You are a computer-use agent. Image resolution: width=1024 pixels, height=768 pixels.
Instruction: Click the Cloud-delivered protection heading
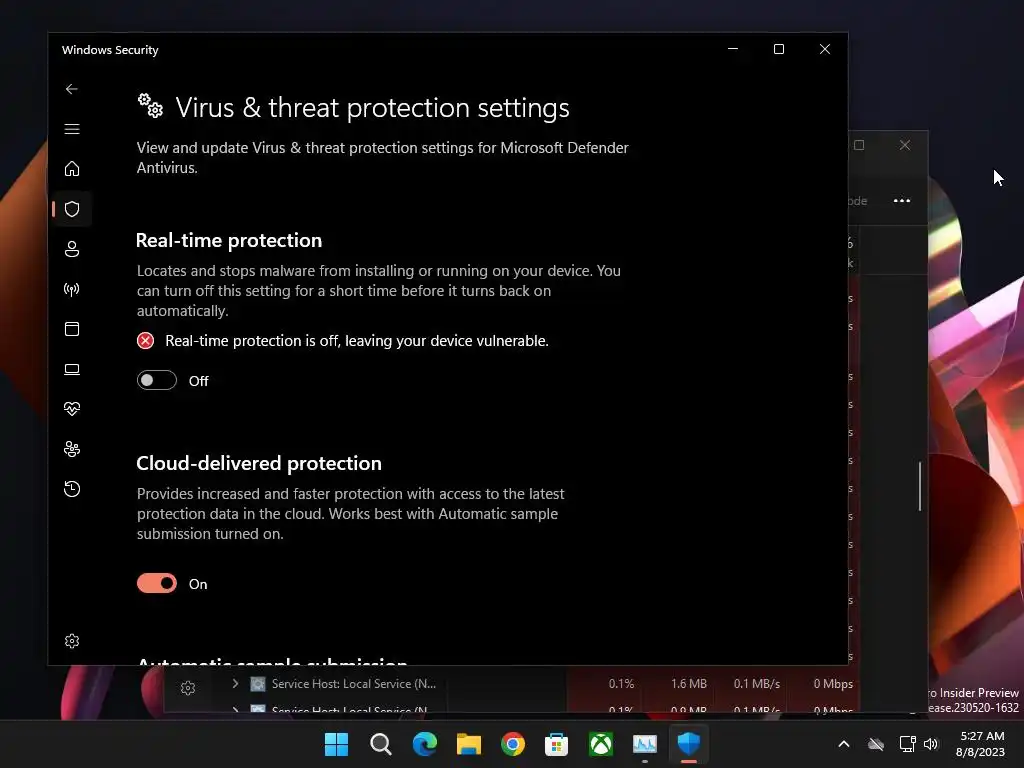point(259,463)
